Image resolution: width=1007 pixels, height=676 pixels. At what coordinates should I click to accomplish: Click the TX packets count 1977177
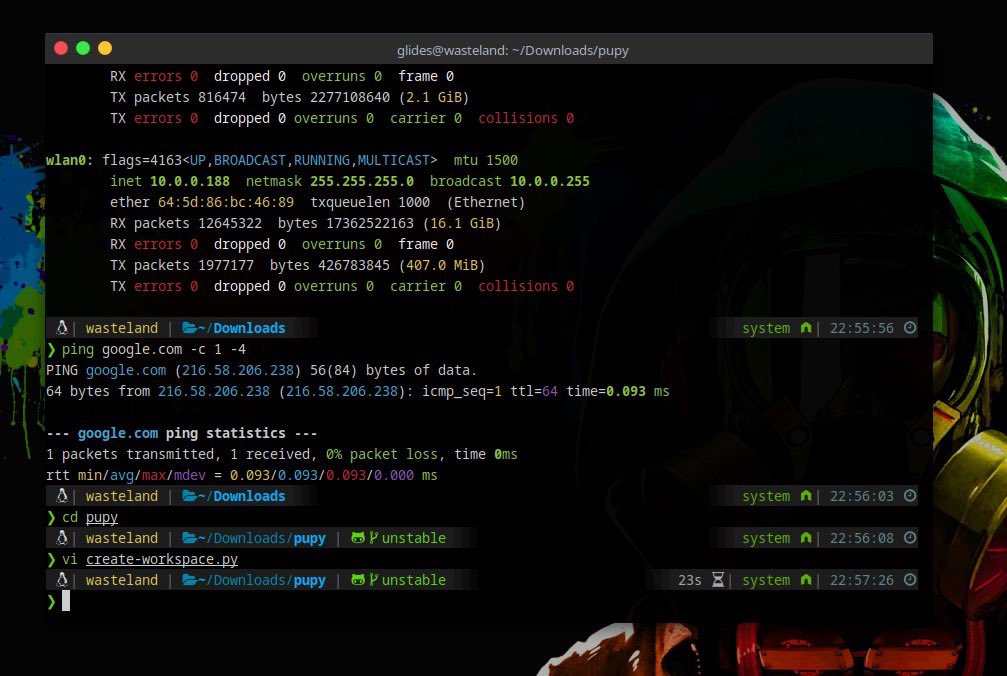click(226, 265)
